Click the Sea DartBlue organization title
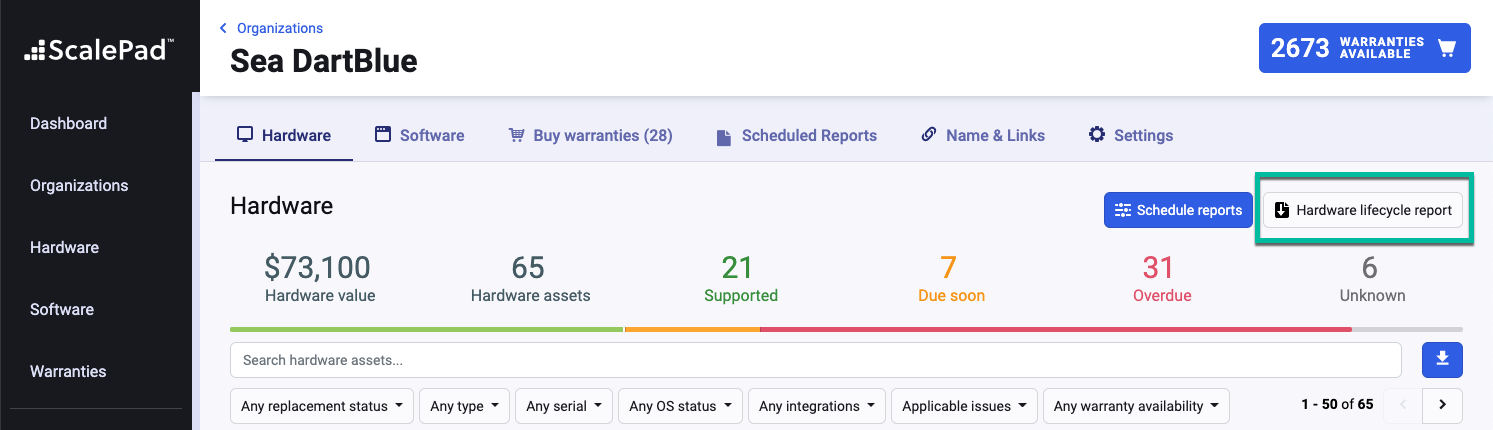Viewport: 1493px width, 430px height. [324, 61]
